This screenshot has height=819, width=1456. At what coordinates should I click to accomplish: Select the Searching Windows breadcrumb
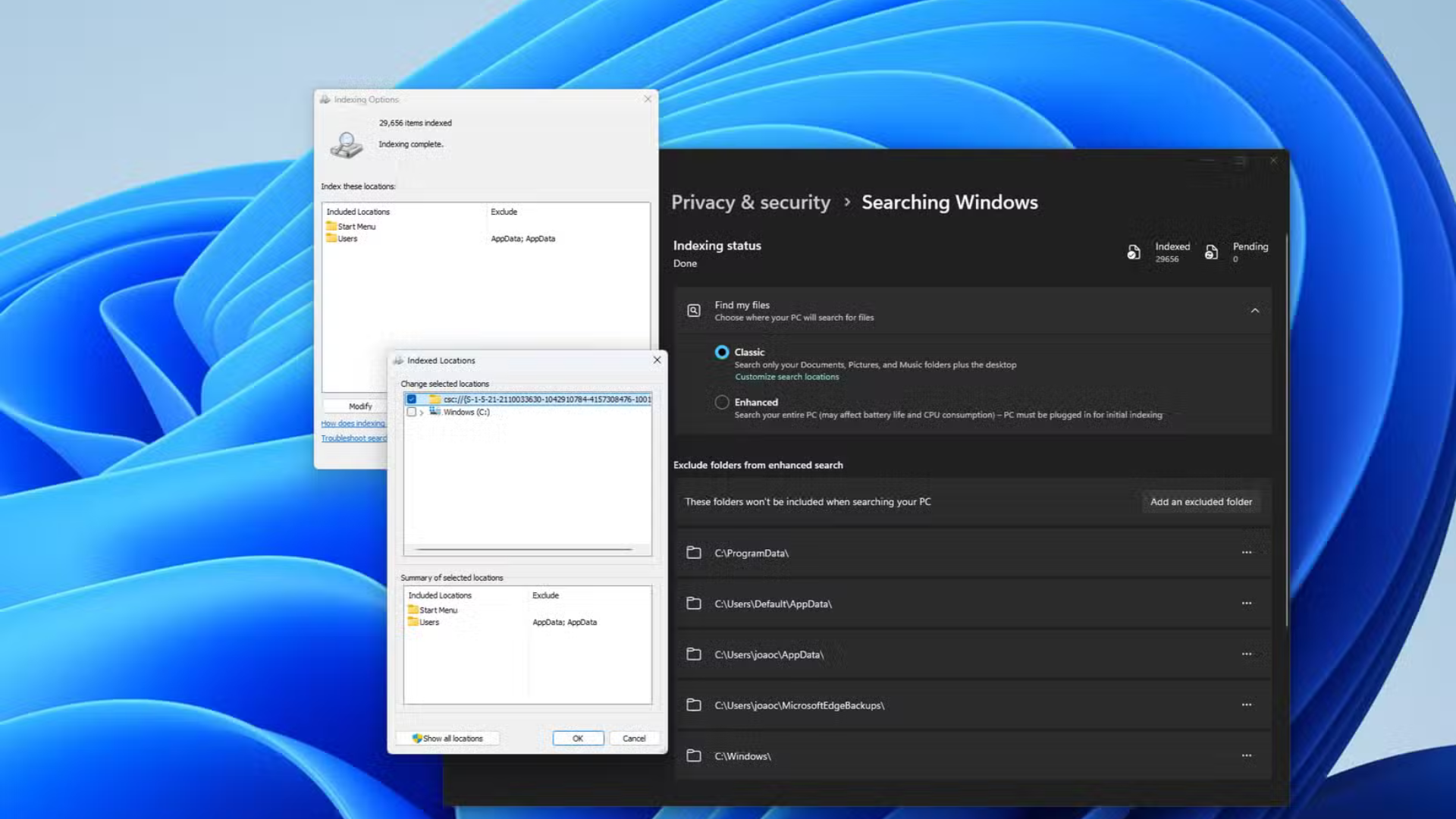[x=949, y=202]
